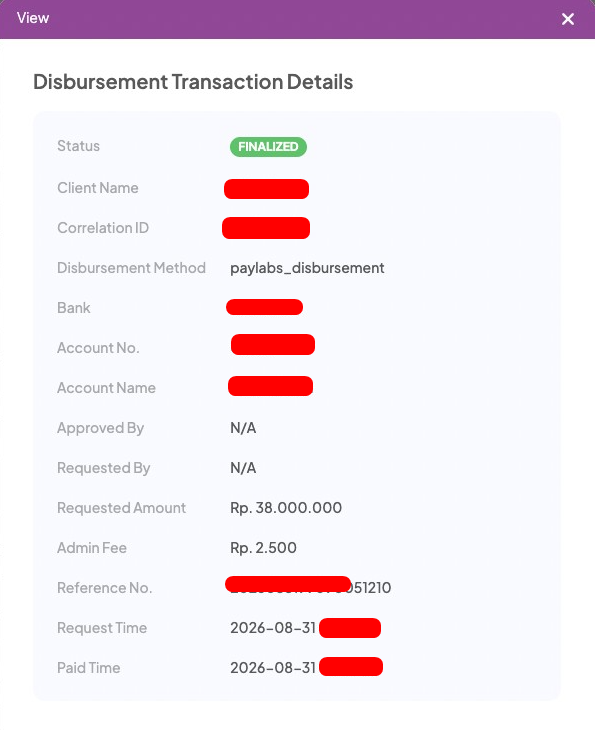
Task: Close the View dialog with the X icon
Action: [568, 19]
